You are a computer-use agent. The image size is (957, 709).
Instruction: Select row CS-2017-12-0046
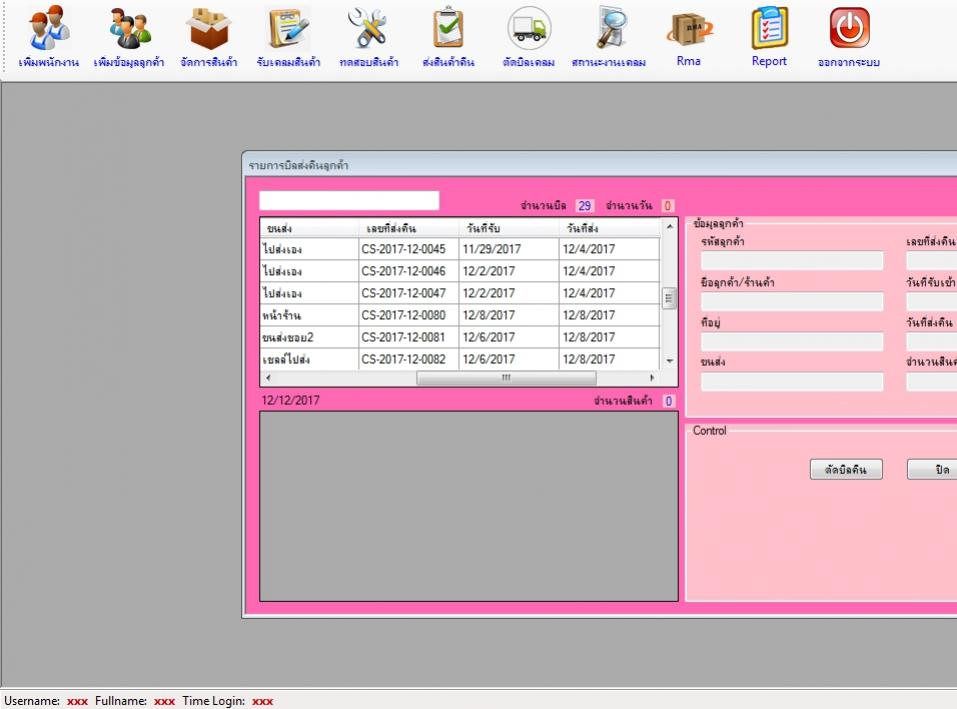(x=460, y=271)
